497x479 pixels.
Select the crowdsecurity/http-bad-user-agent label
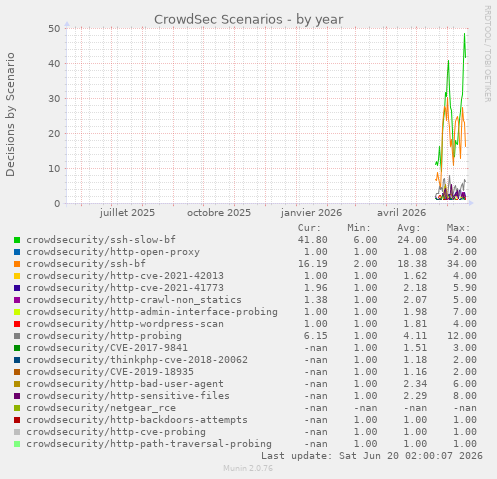[x=125, y=384]
